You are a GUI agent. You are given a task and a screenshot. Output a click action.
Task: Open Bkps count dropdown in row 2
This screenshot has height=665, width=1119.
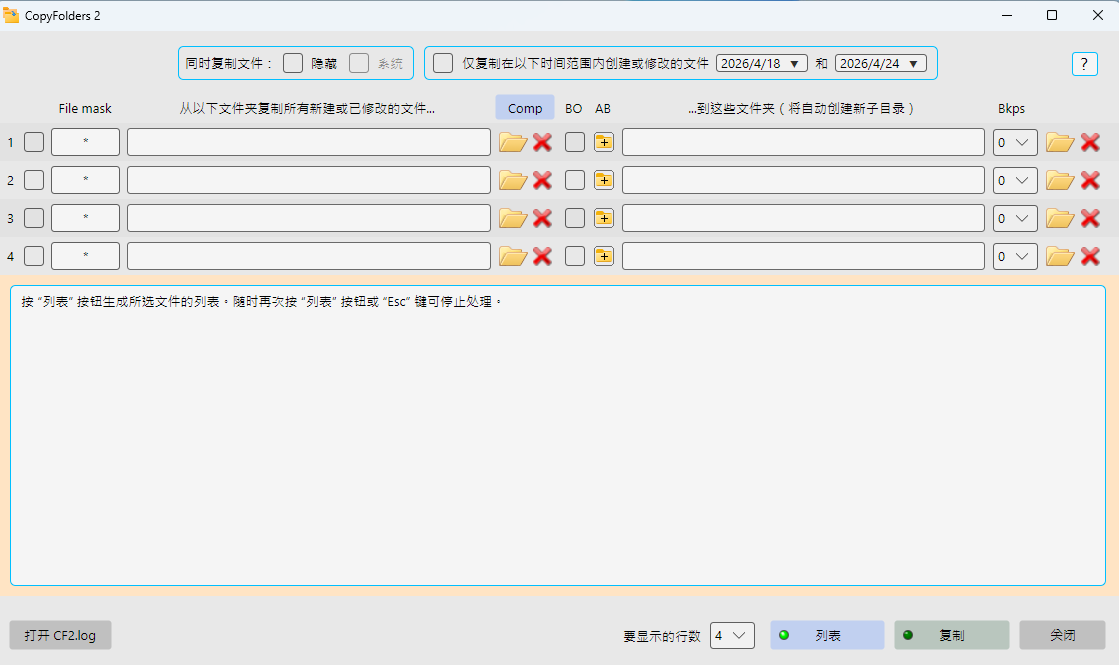point(1015,180)
